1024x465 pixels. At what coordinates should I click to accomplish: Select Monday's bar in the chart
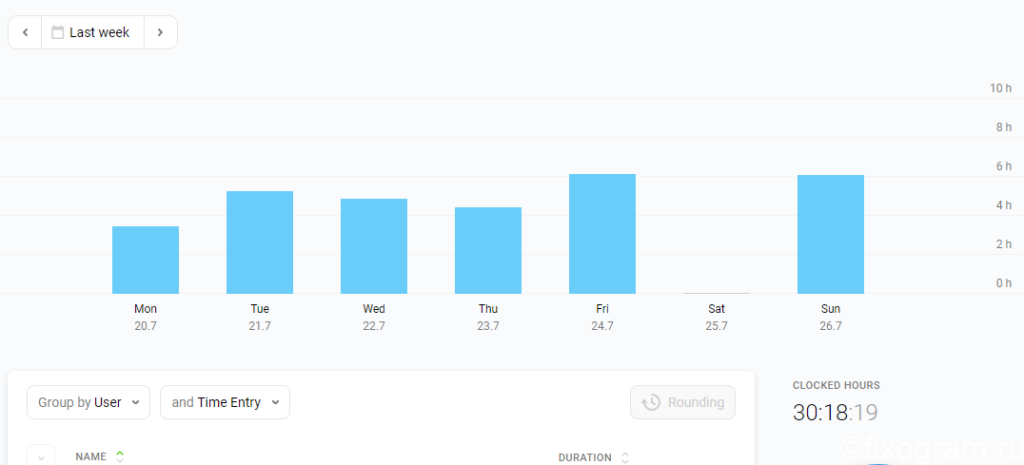146,260
